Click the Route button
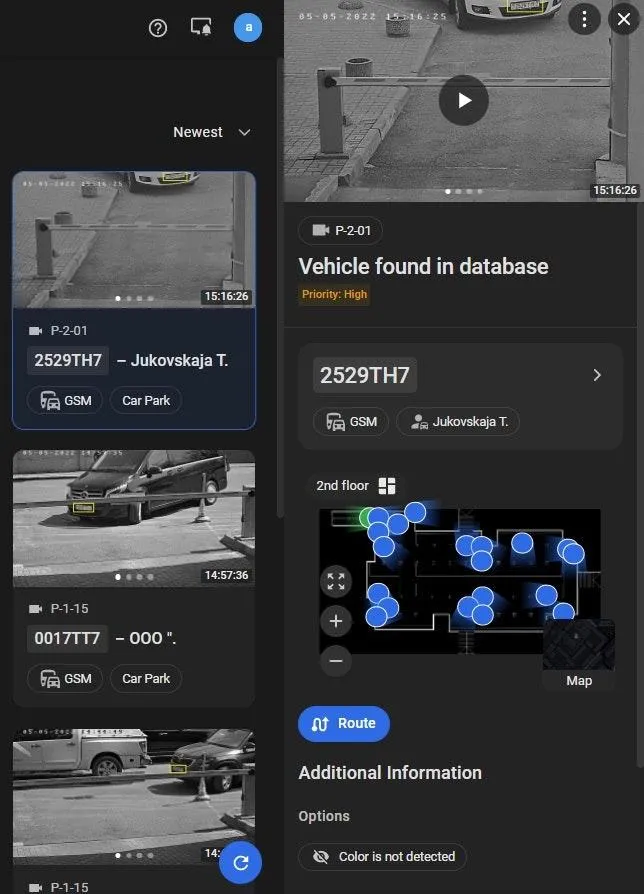The width and height of the screenshot is (644, 894). click(344, 724)
